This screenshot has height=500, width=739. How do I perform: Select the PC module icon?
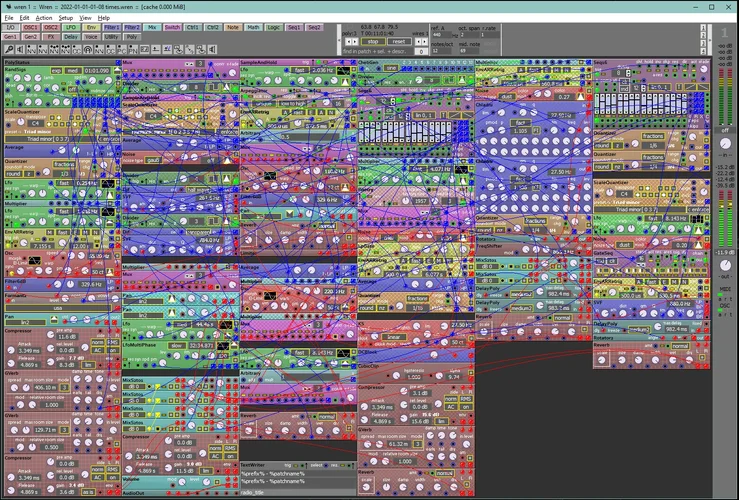click(x=121, y=49)
